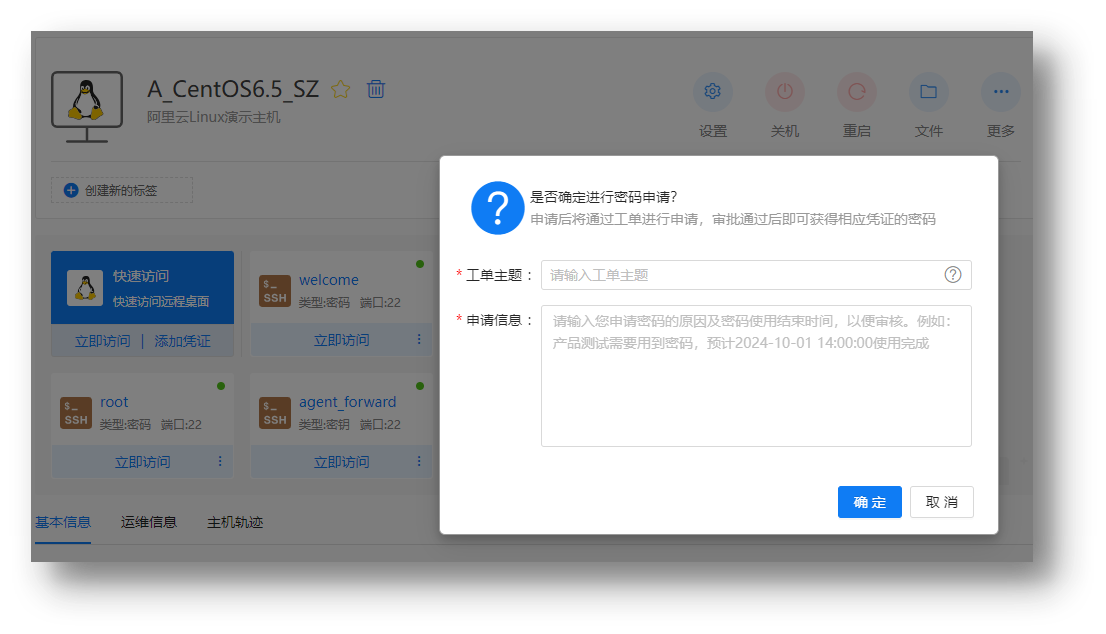Open three-dot menu on root card
Viewport: 1106px width, 634px height.
point(220,462)
